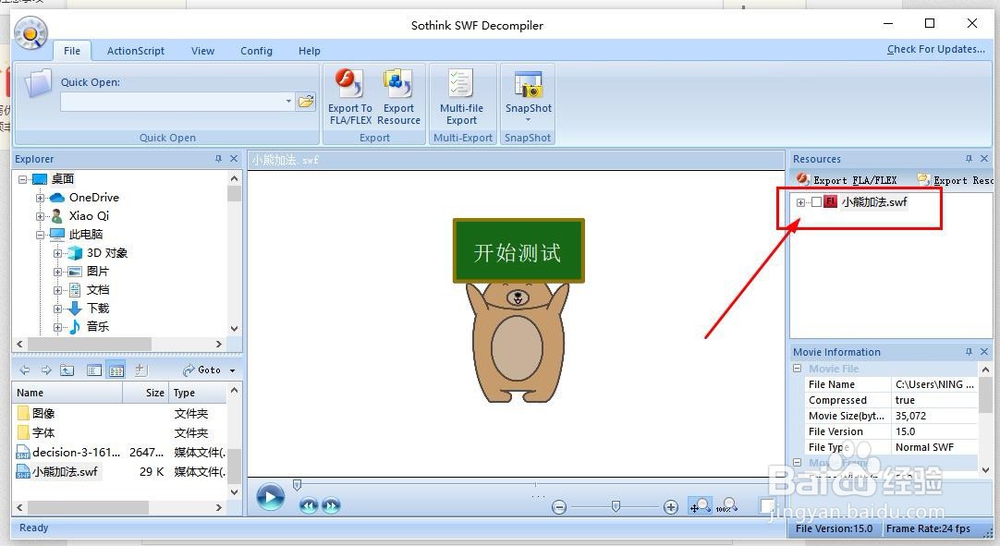1000x546 pixels.
Task: Switch to the View ribbon tab
Action: pos(203,51)
